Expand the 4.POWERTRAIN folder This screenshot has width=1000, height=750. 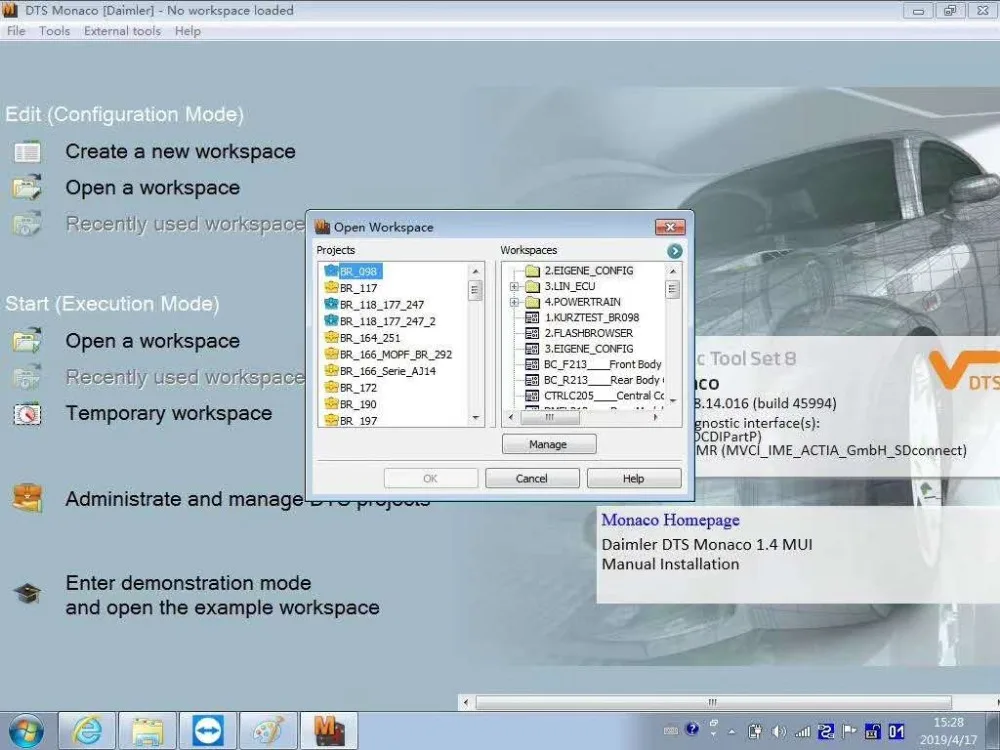click(x=514, y=302)
